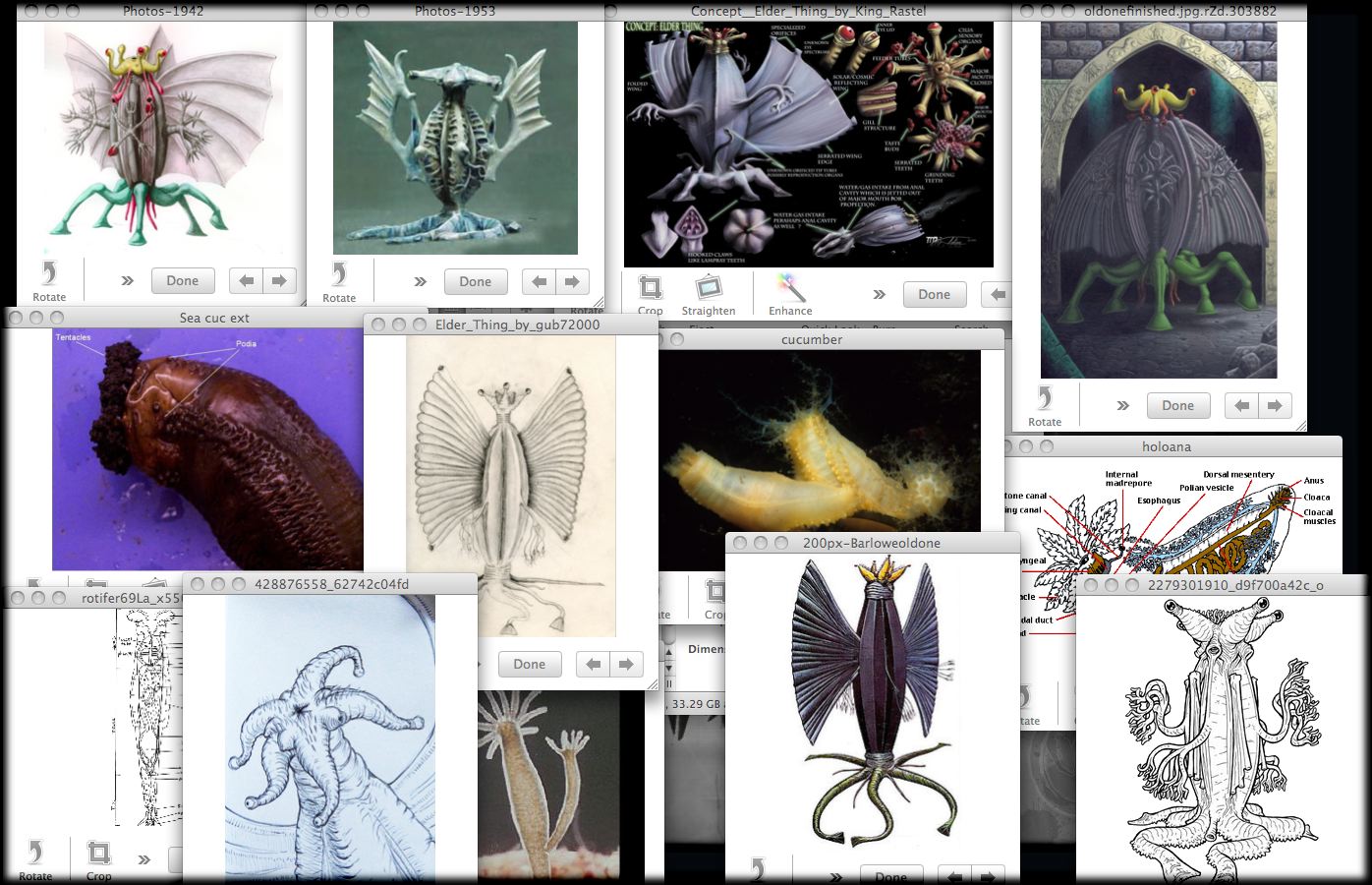Click the Polian vesicle label in holoana
This screenshot has width=1372, height=885.
point(1206,488)
